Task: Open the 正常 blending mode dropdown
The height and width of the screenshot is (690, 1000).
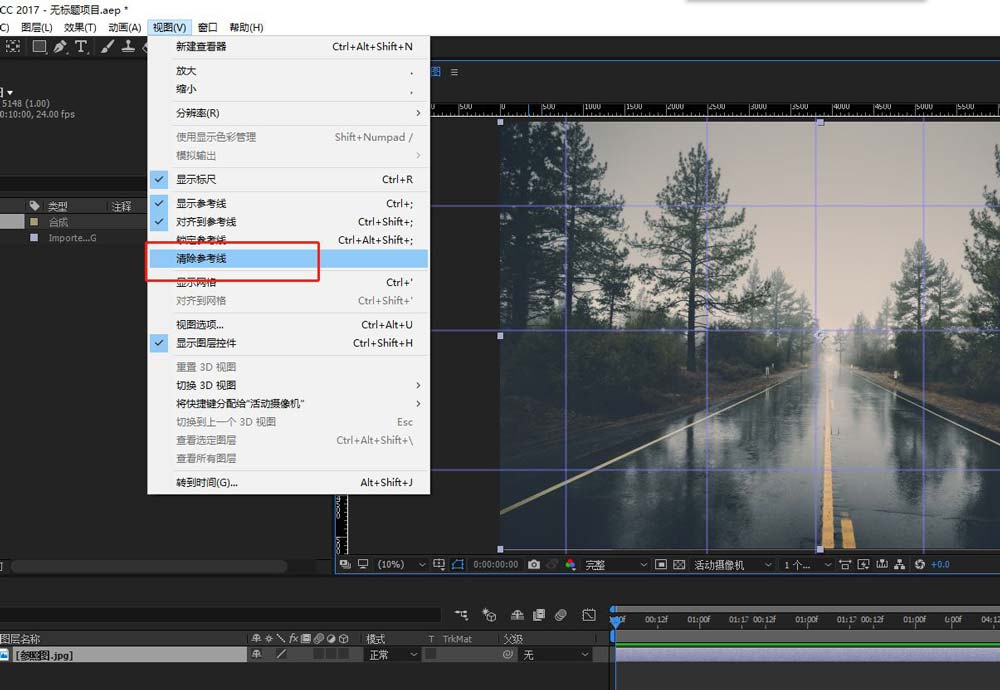Action: (392, 654)
